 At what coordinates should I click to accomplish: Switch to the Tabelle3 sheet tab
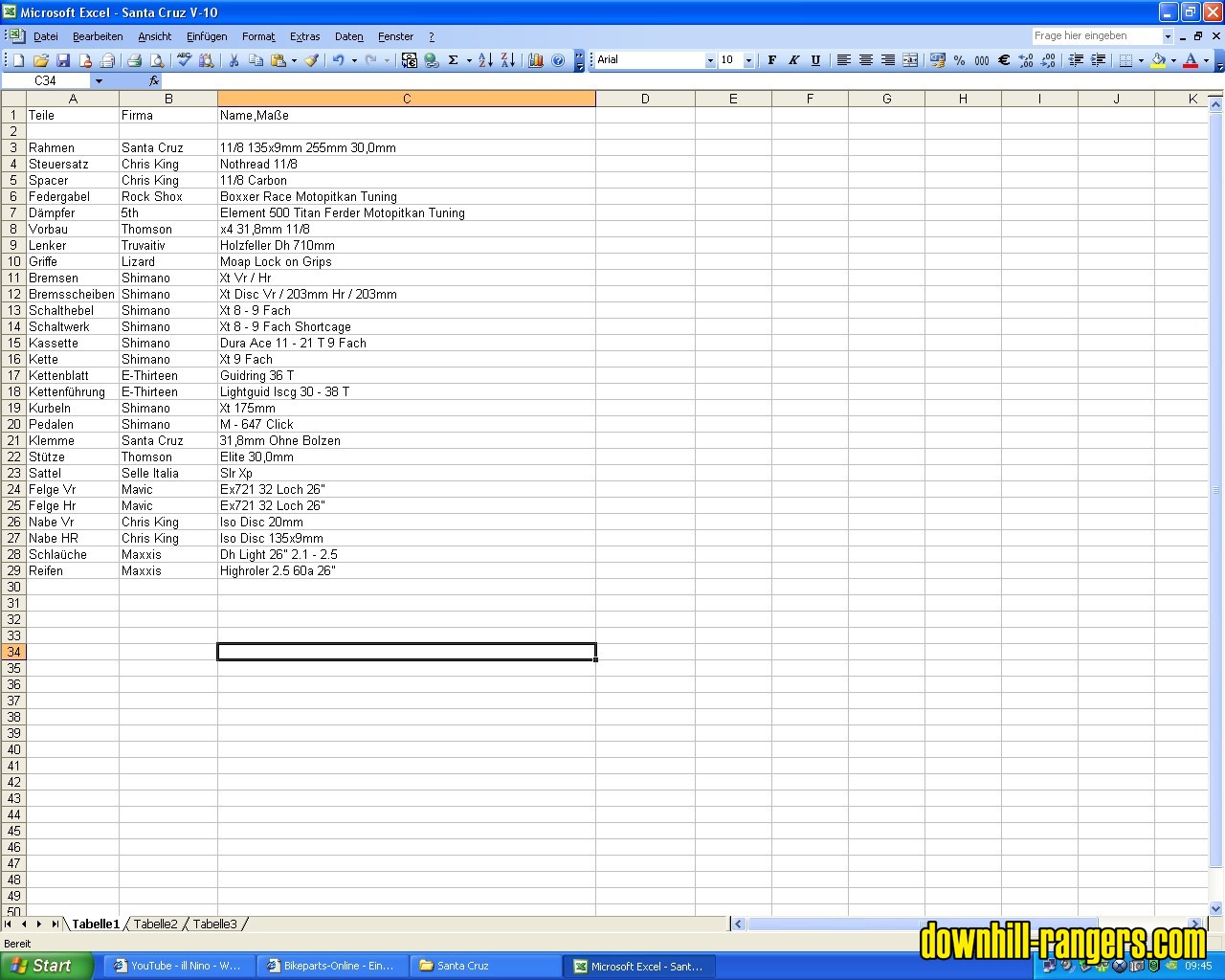click(214, 924)
